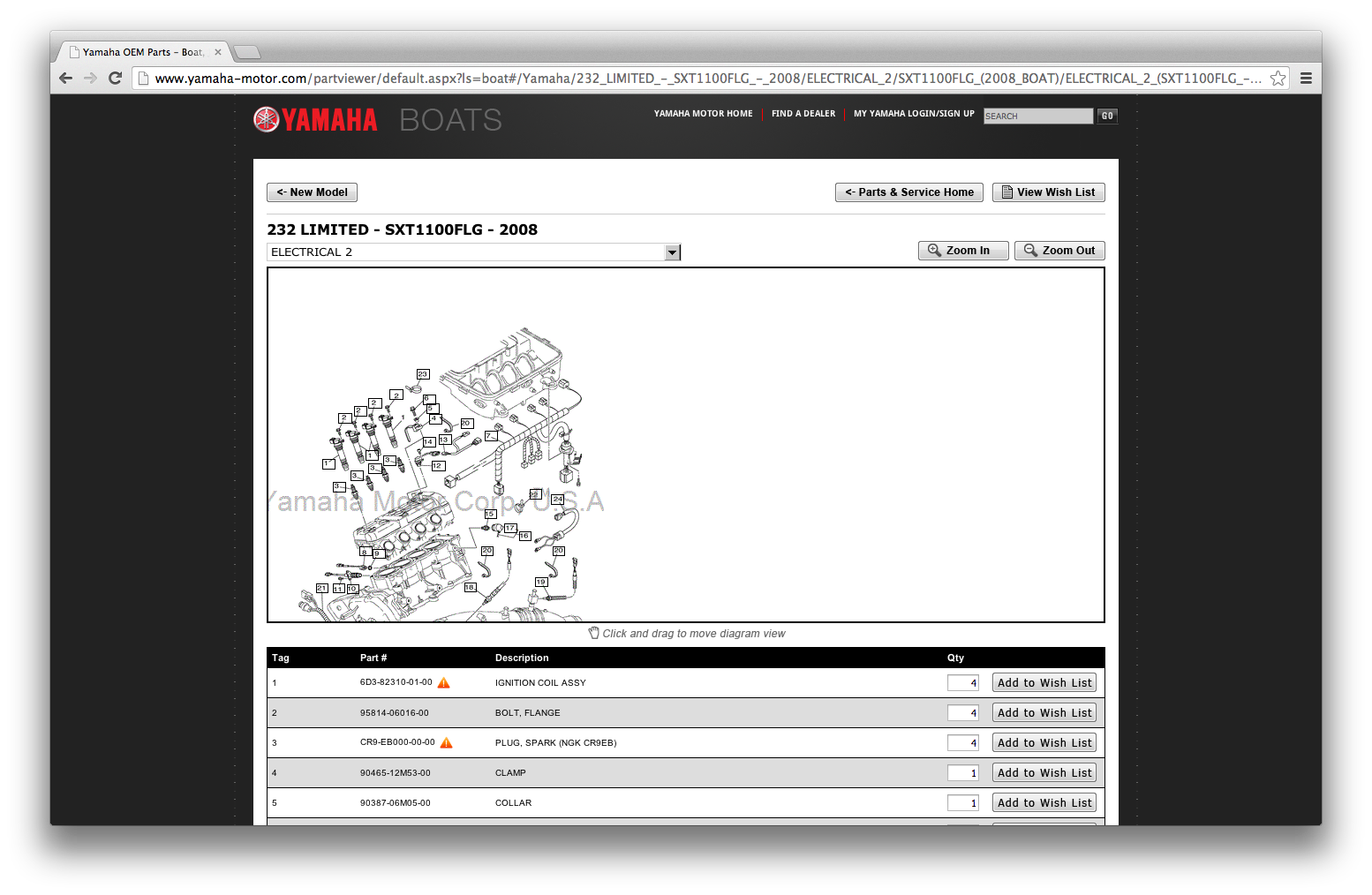Close the Yamaha OEM Parts tab
The width and height of the screenshot is (1372, 895).
click(218, 52)
